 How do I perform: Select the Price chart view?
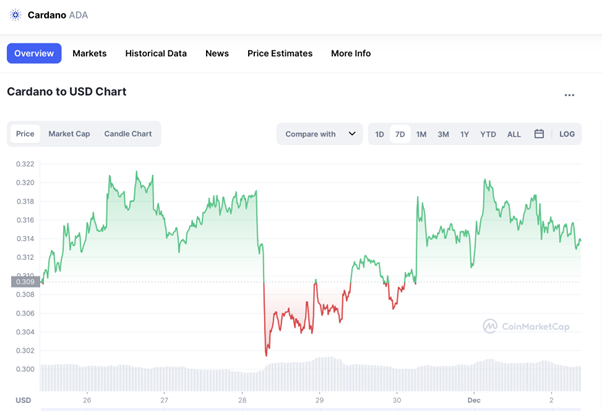tap(25, 134)
